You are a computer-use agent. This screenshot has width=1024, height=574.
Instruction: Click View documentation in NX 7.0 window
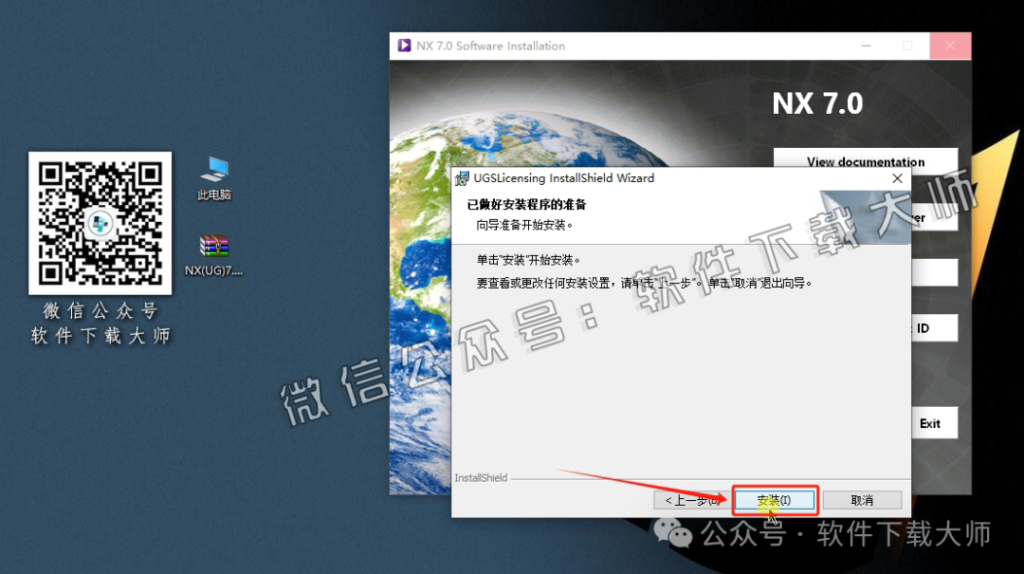coord(865,161)
